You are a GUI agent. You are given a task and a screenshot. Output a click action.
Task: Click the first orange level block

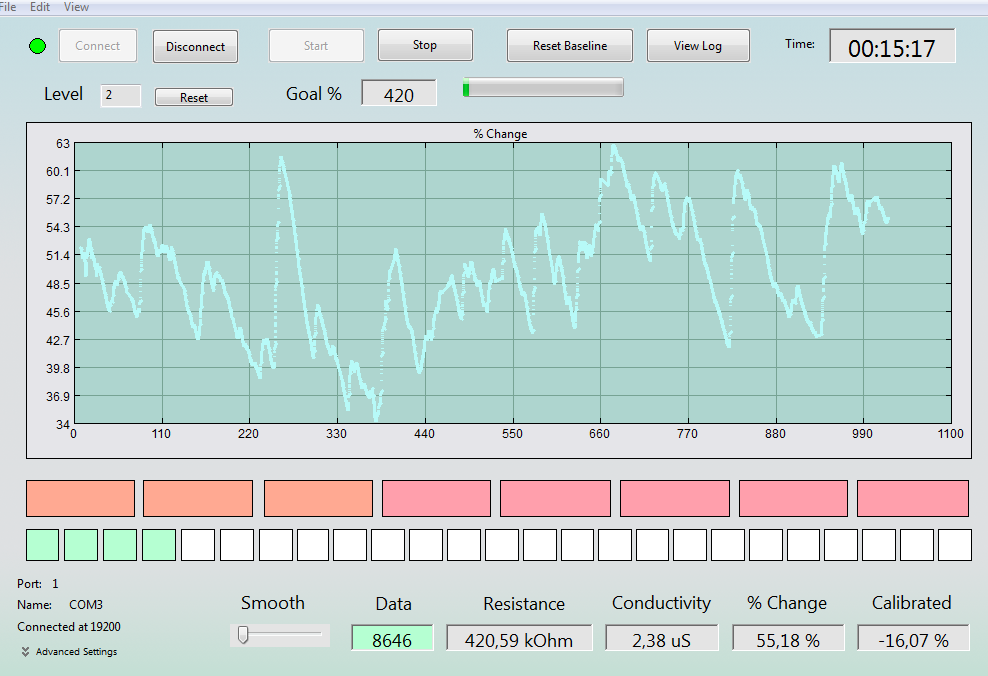click(x=81, y=498)
